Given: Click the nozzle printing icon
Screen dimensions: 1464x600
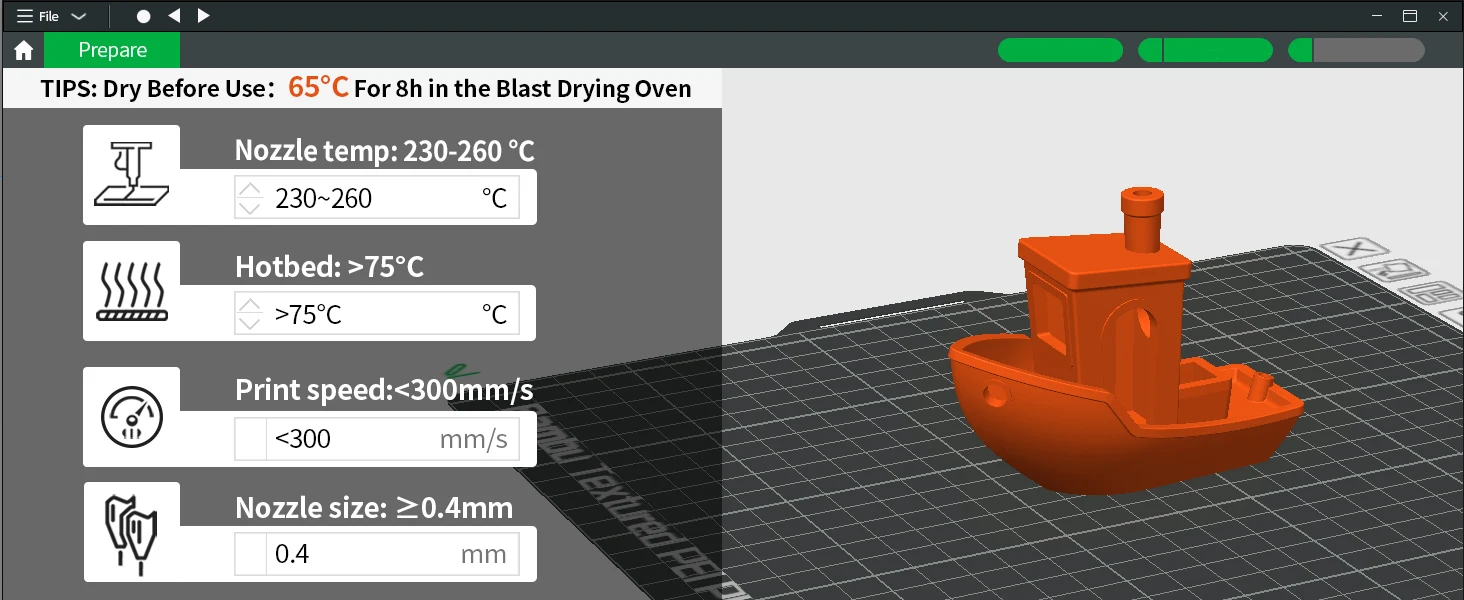Looking at the screenshot, I should click(x=131, y=174).
